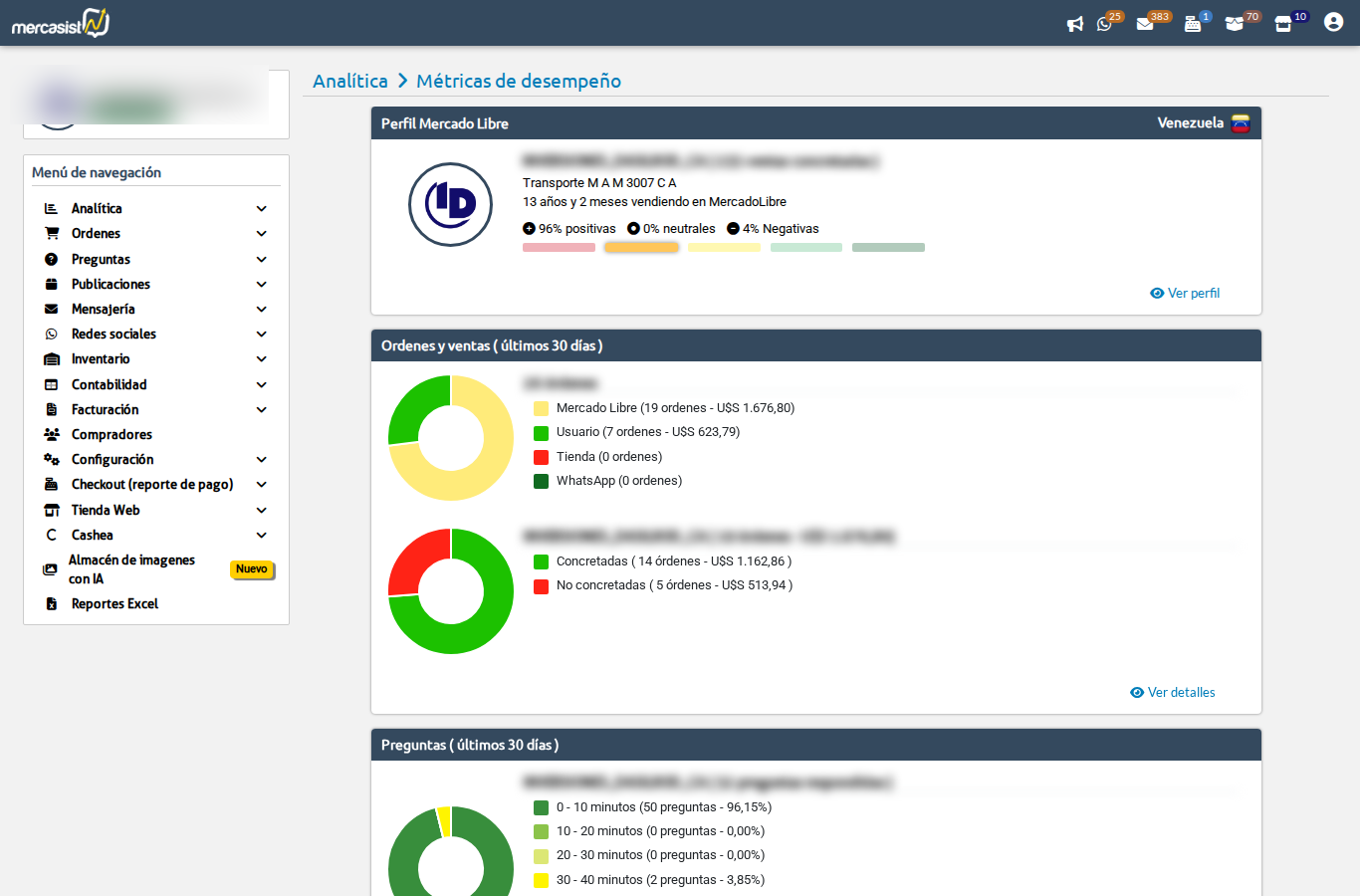Expand the Ordenes menu chevron
Image resolution: width=1360 pixels, height=896 pixels.
[x=261, y=233]
